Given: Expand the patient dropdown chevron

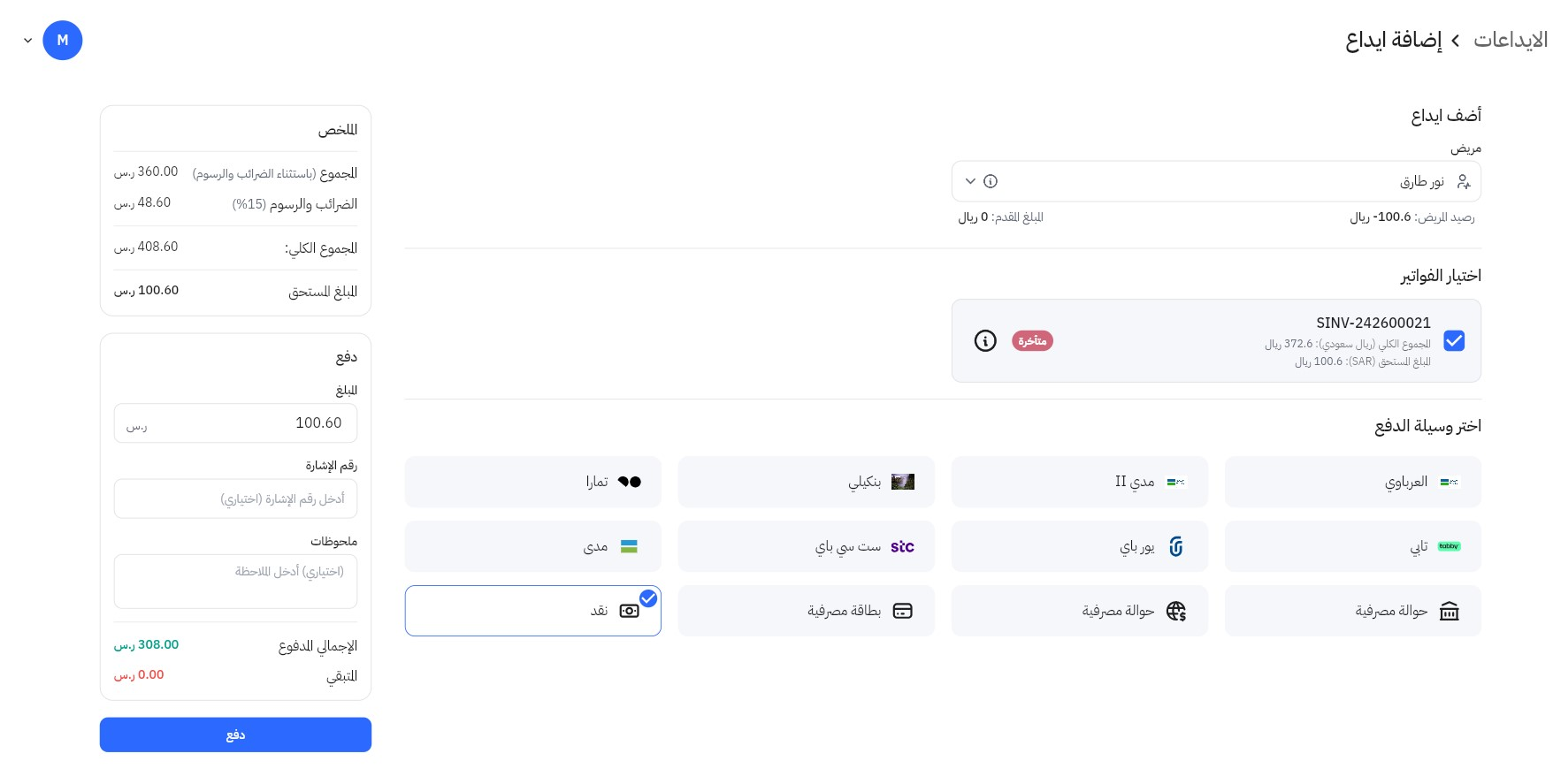Looking at the screenshot, I should [x=970, y=181].
